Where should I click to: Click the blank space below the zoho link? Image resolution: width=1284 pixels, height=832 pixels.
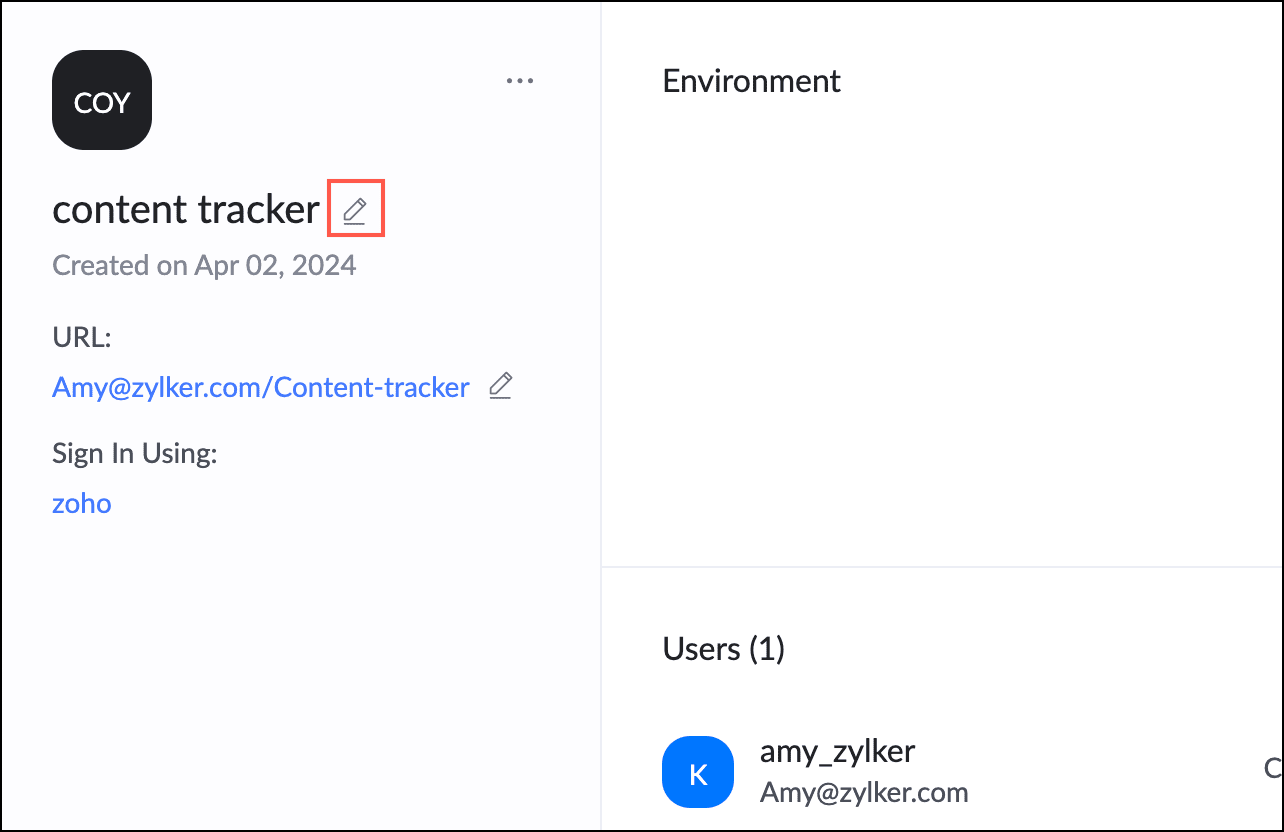[300, 670]
